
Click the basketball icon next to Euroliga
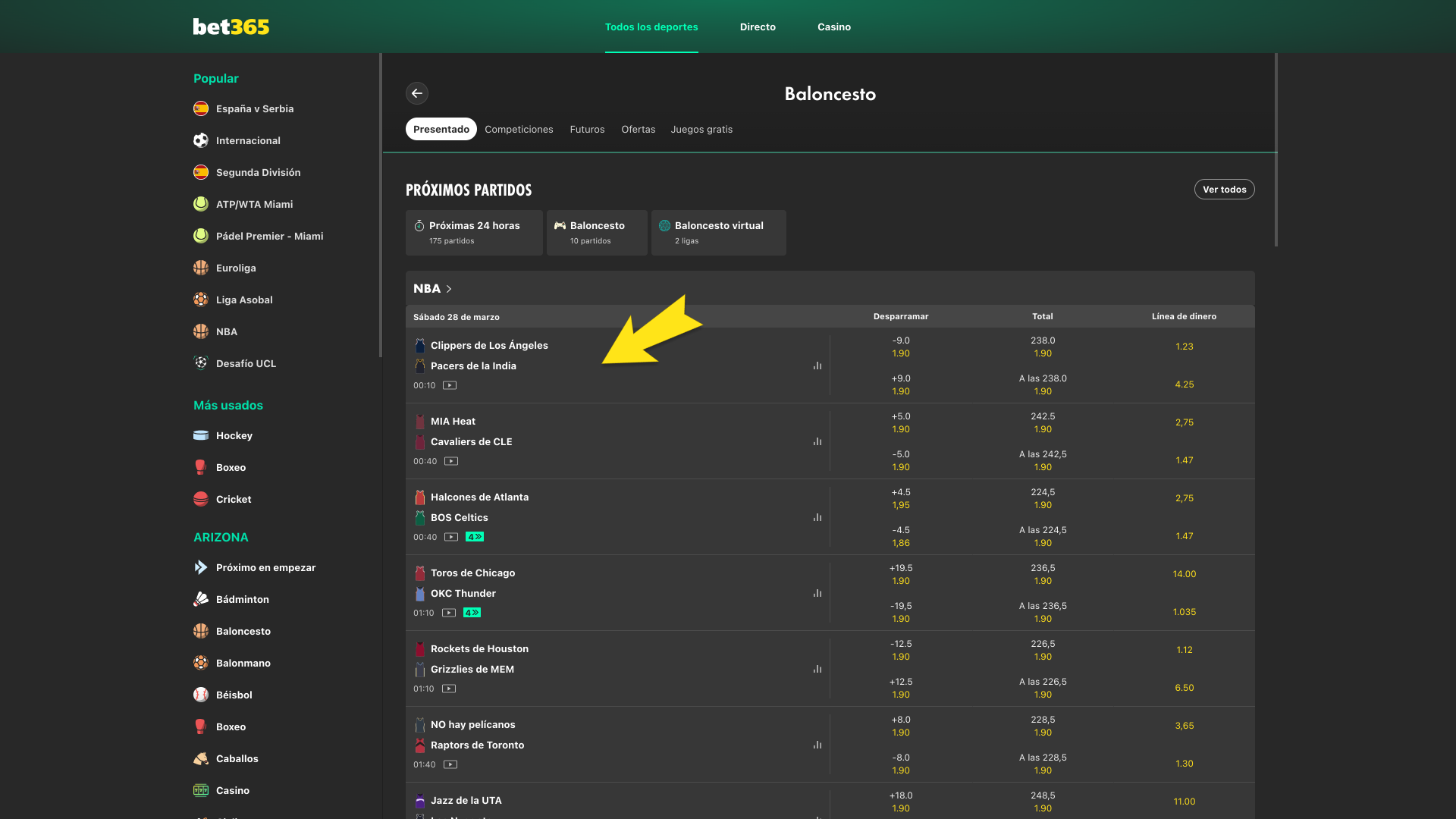pos(201,268)
